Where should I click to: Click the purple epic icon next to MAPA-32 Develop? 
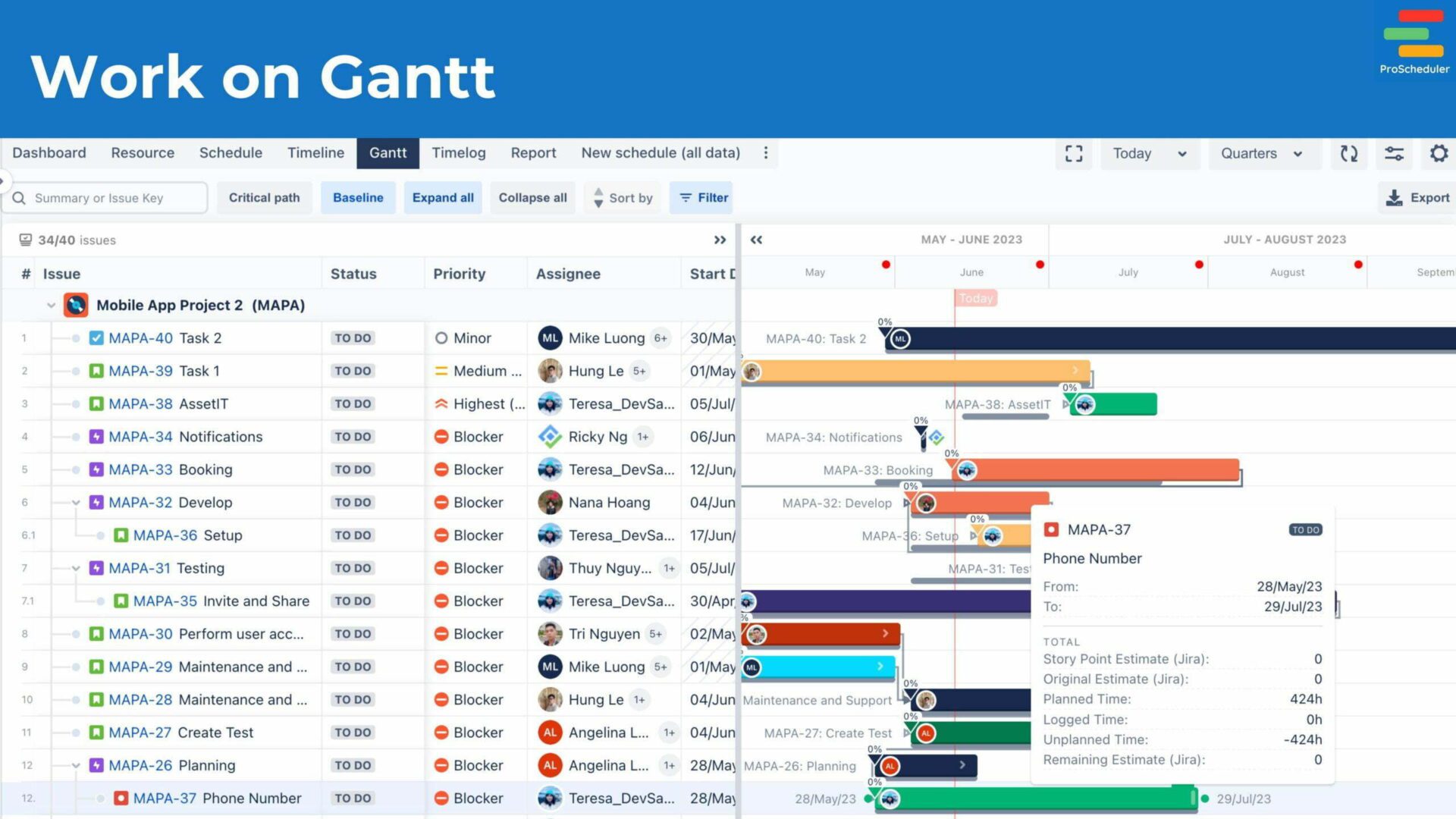pos(96,502)
